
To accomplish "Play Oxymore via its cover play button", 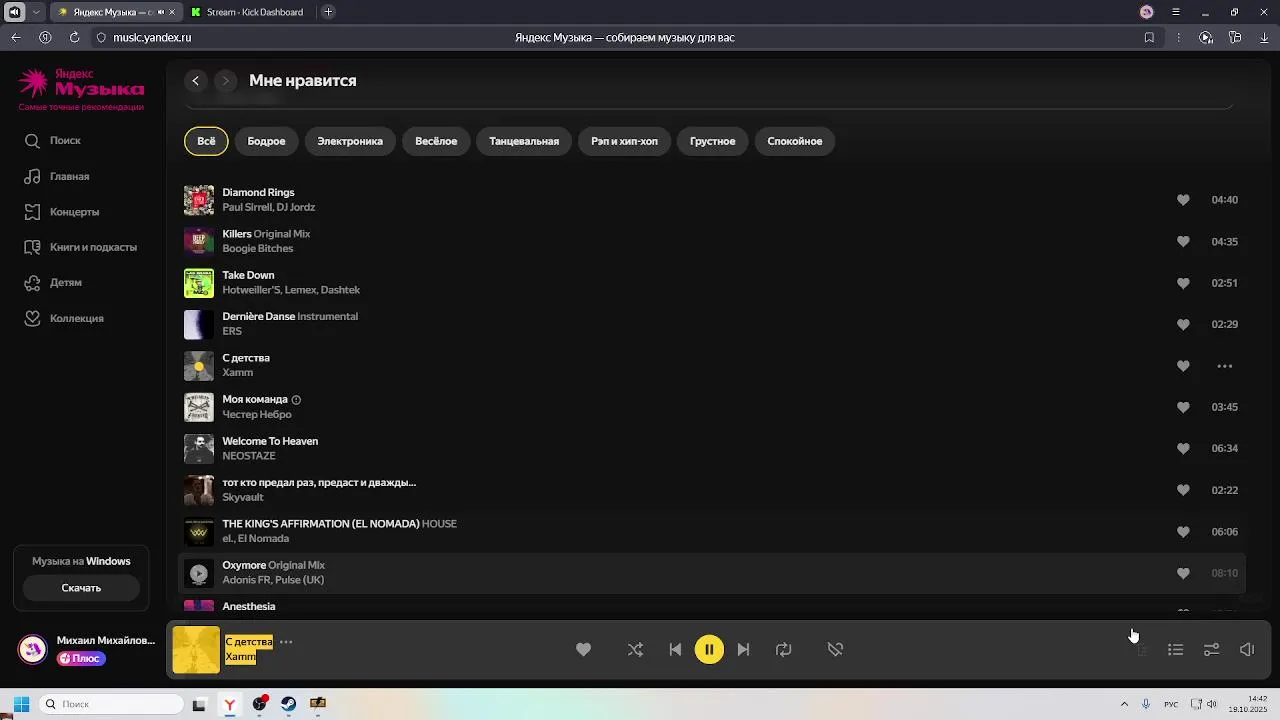I will [x=199, y=573].
